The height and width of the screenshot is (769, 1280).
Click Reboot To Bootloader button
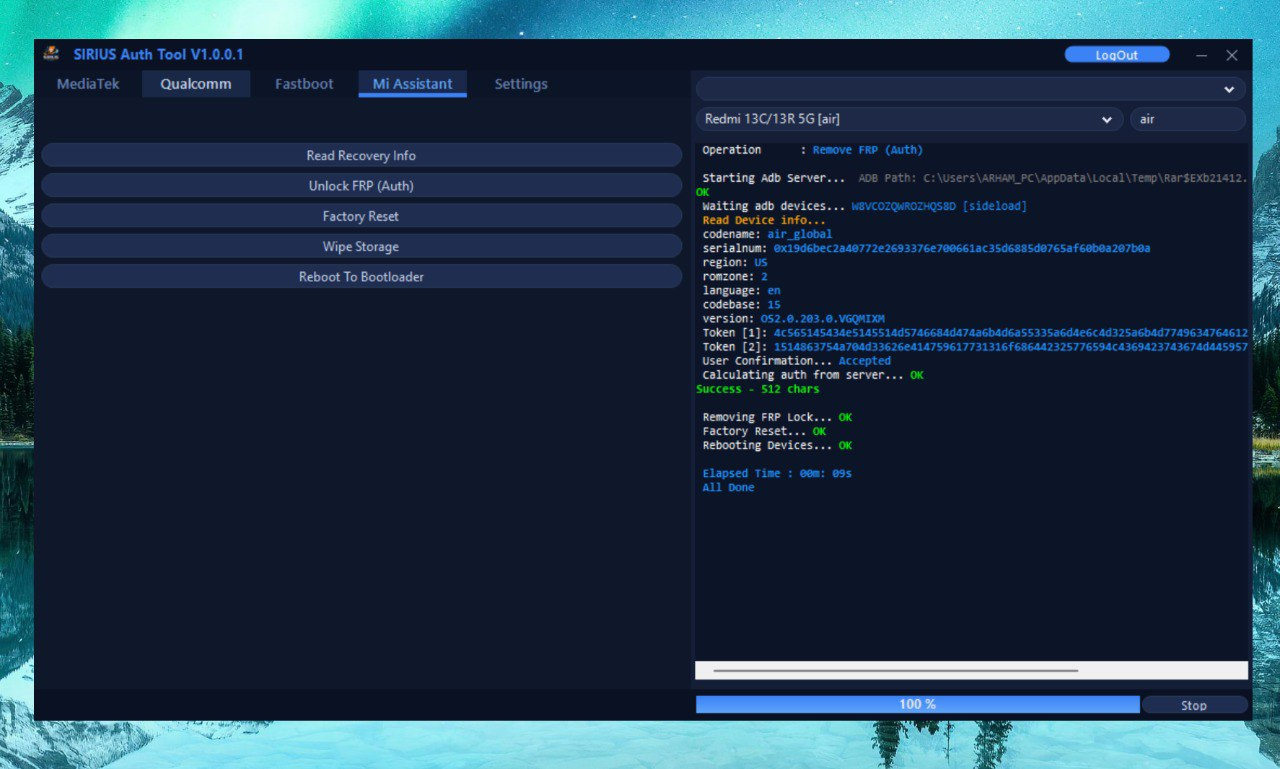pyautogui.click(x=361, y=276)
